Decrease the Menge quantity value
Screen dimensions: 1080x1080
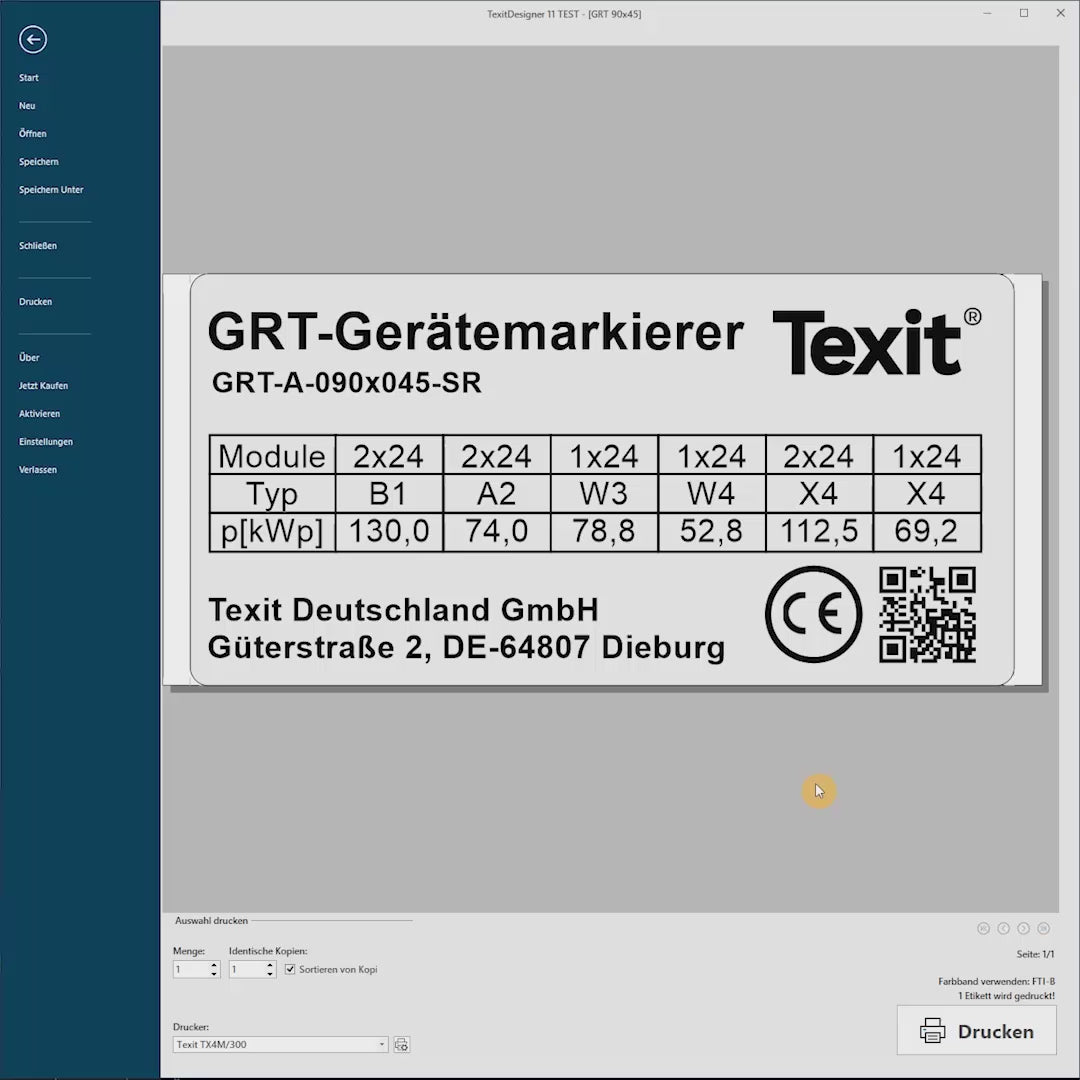pos(214,973)
